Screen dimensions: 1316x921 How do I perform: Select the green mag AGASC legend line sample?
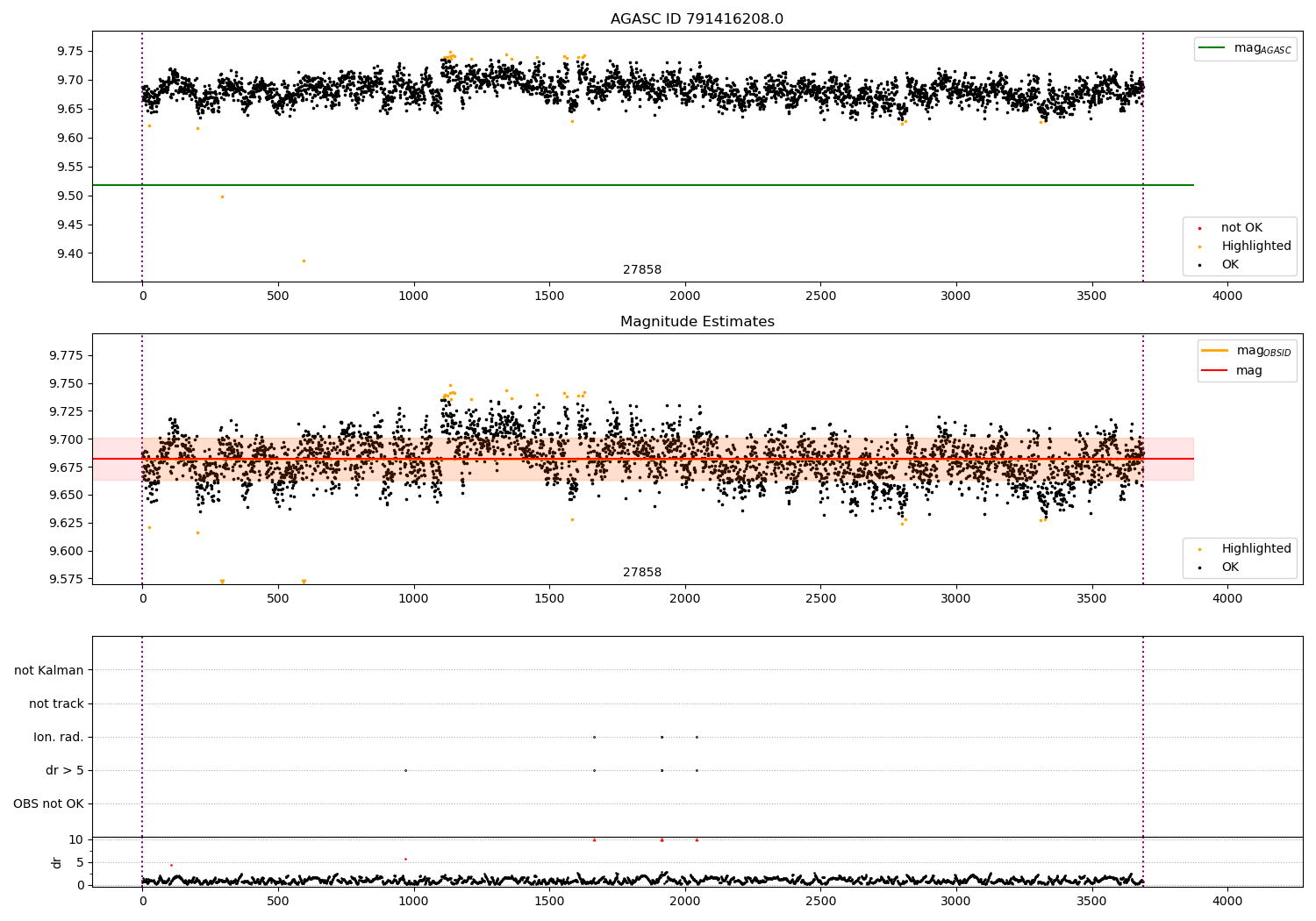pos(1212,48)
